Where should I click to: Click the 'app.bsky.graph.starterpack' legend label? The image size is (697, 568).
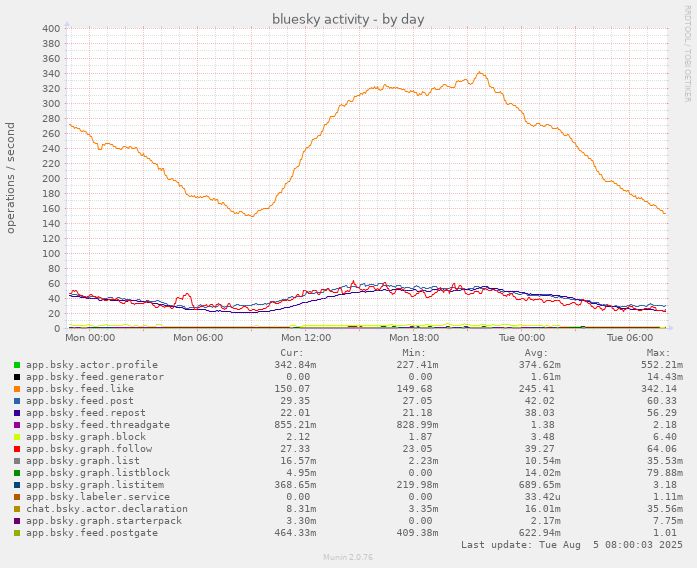pyautogui.click(x=104, y=521)
